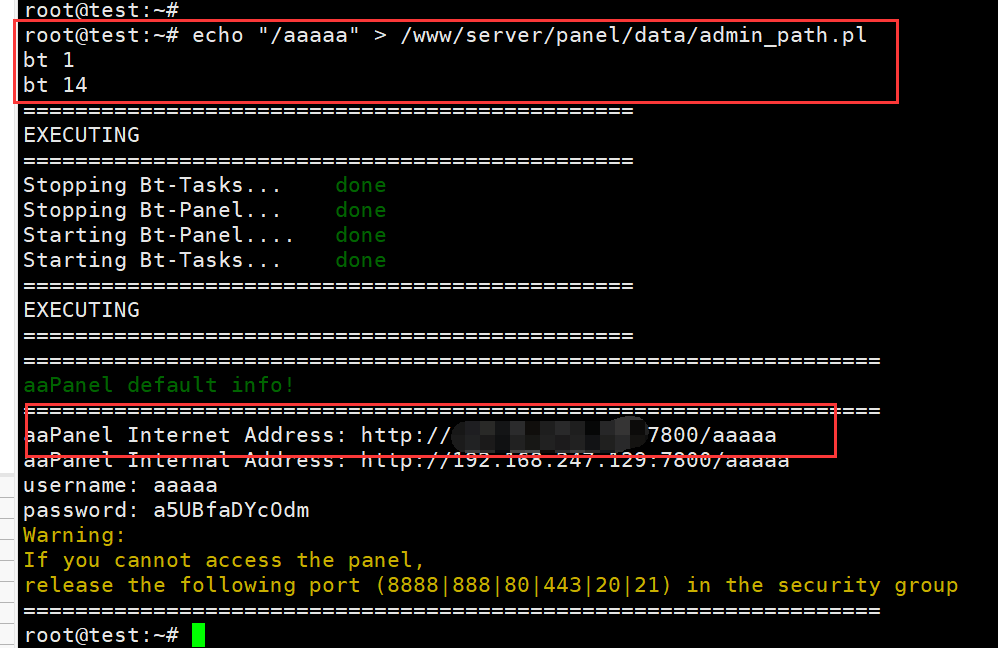
Task: Click "If you cannot access the panel," line
Action: [x=224, y=560]
